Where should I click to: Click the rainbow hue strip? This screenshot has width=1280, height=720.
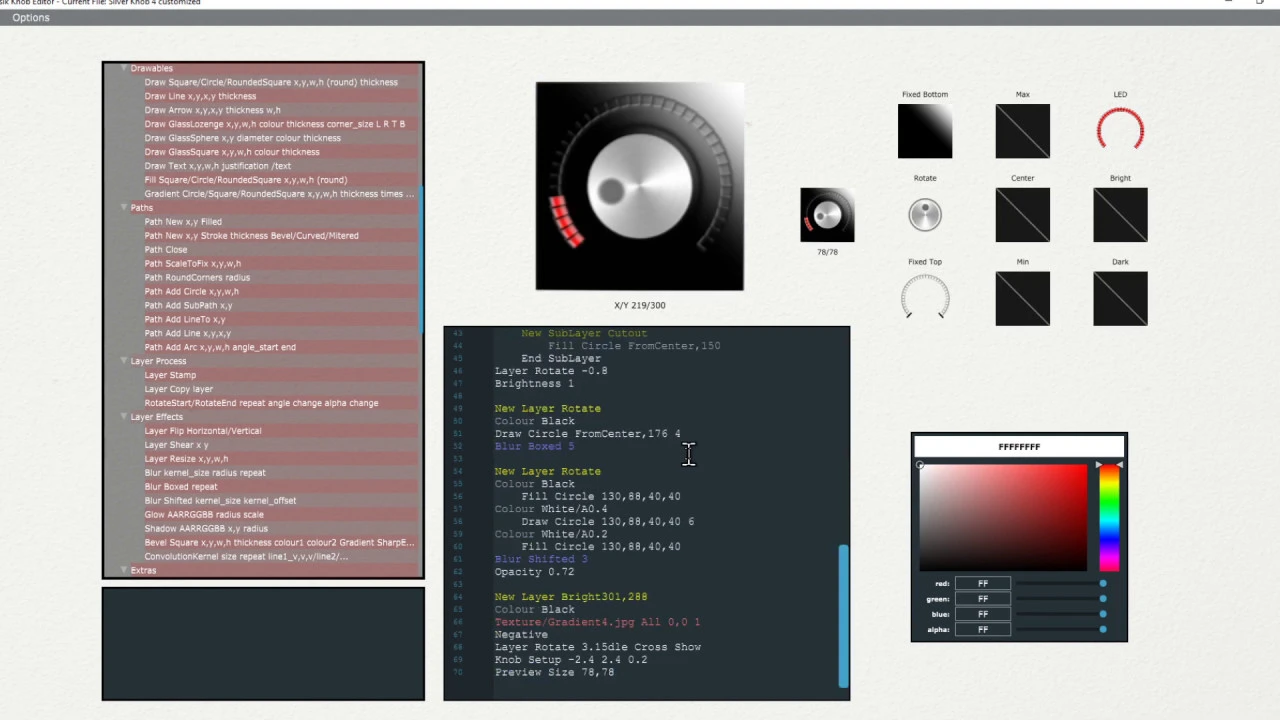click(1109, 517)
